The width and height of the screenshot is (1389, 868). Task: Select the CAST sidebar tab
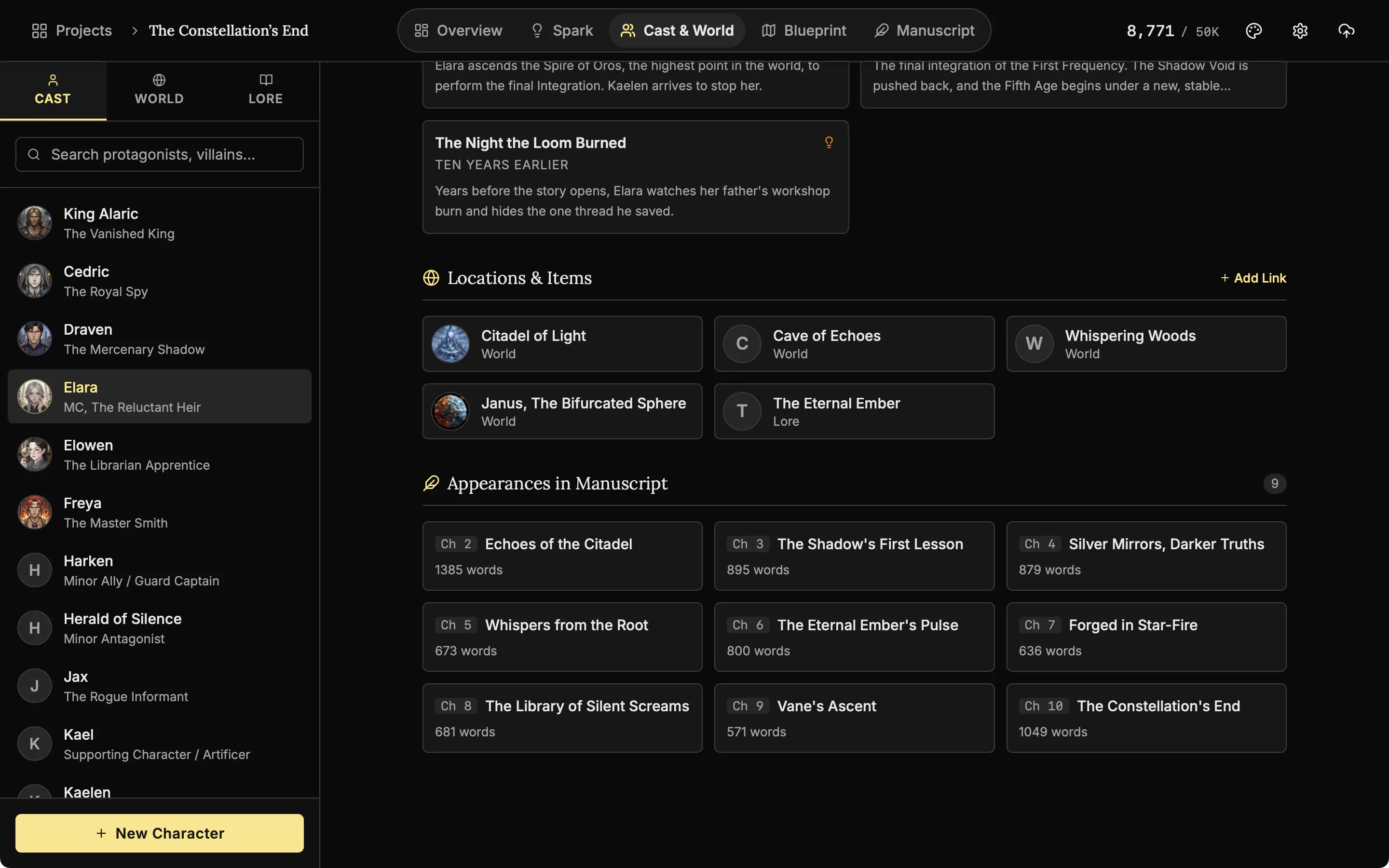point(53,90)
